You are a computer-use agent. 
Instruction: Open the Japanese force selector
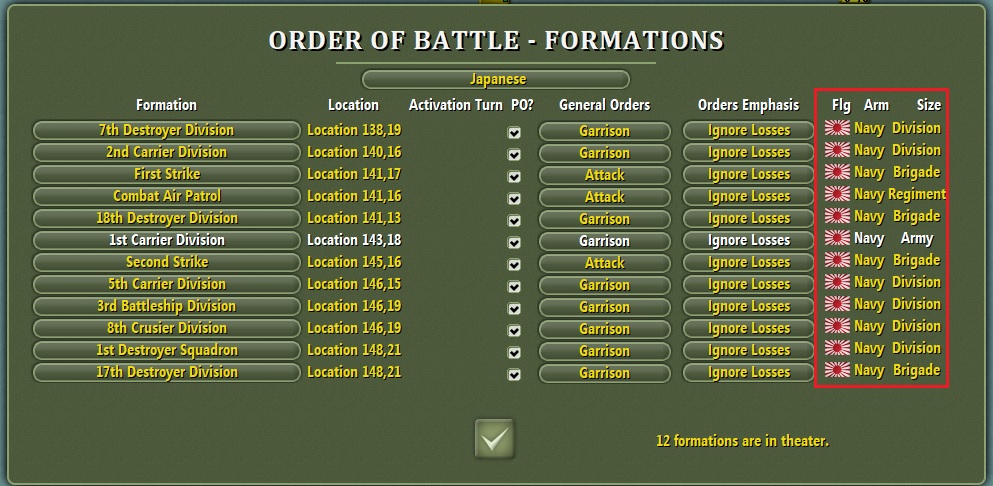coord(496,80)
